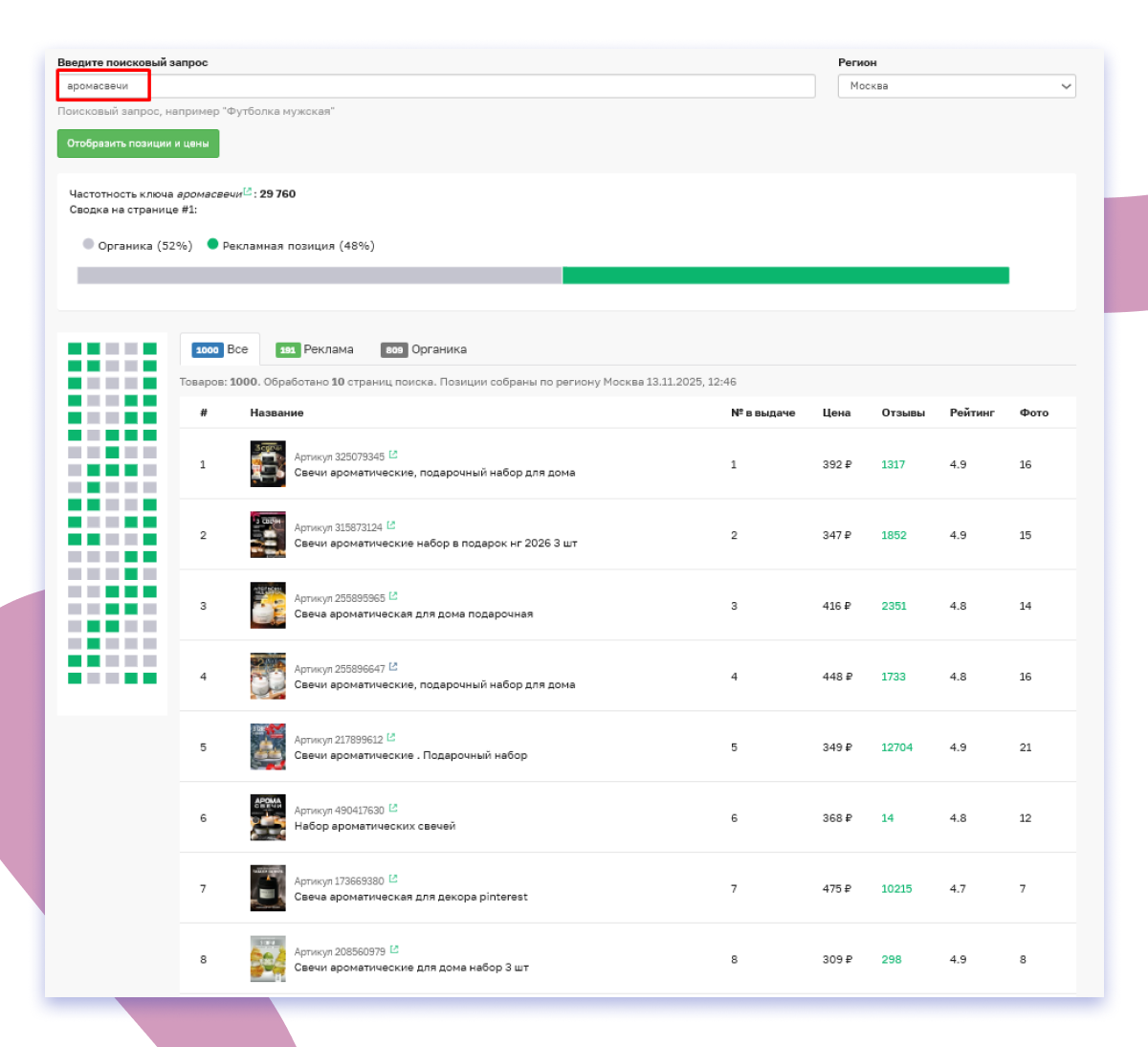Switch to the Реклама tab
The height and width of the screenshot is (1047, 1148).
(x=316, y=349)
